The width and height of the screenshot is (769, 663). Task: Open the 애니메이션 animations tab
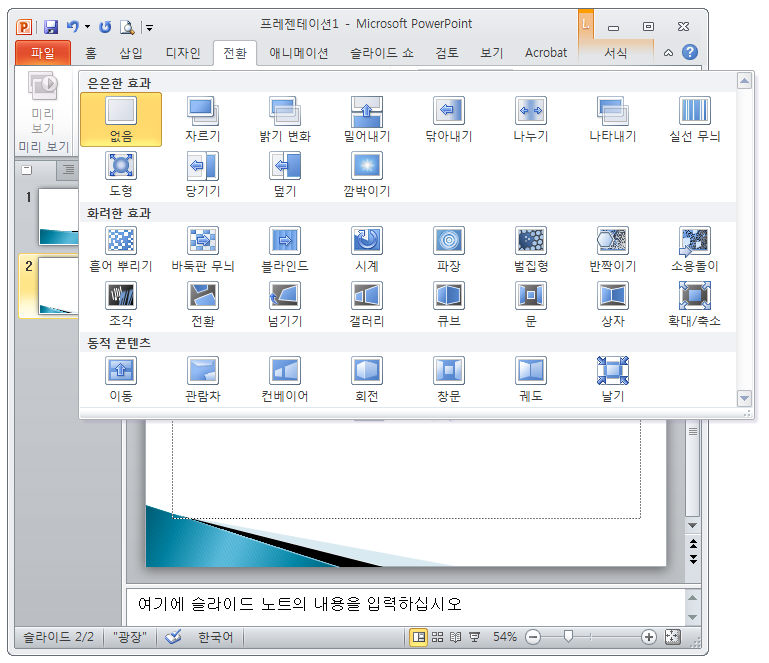299,52
